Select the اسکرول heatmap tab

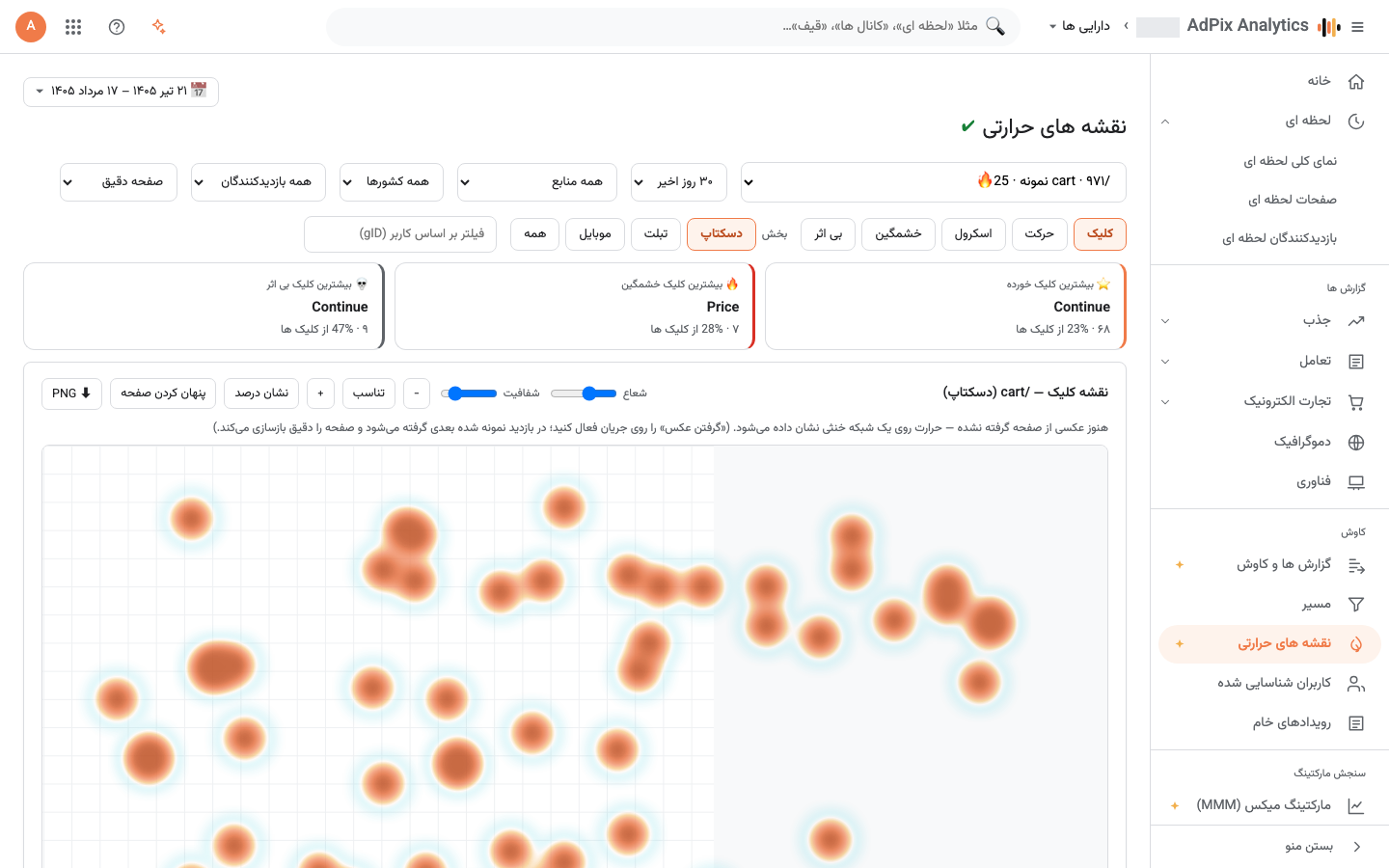tap(973, 234)
